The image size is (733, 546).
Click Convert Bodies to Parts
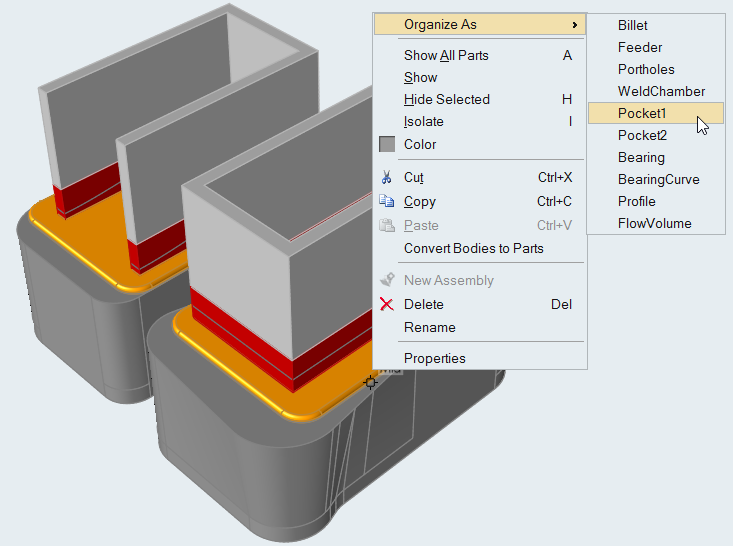473,248
